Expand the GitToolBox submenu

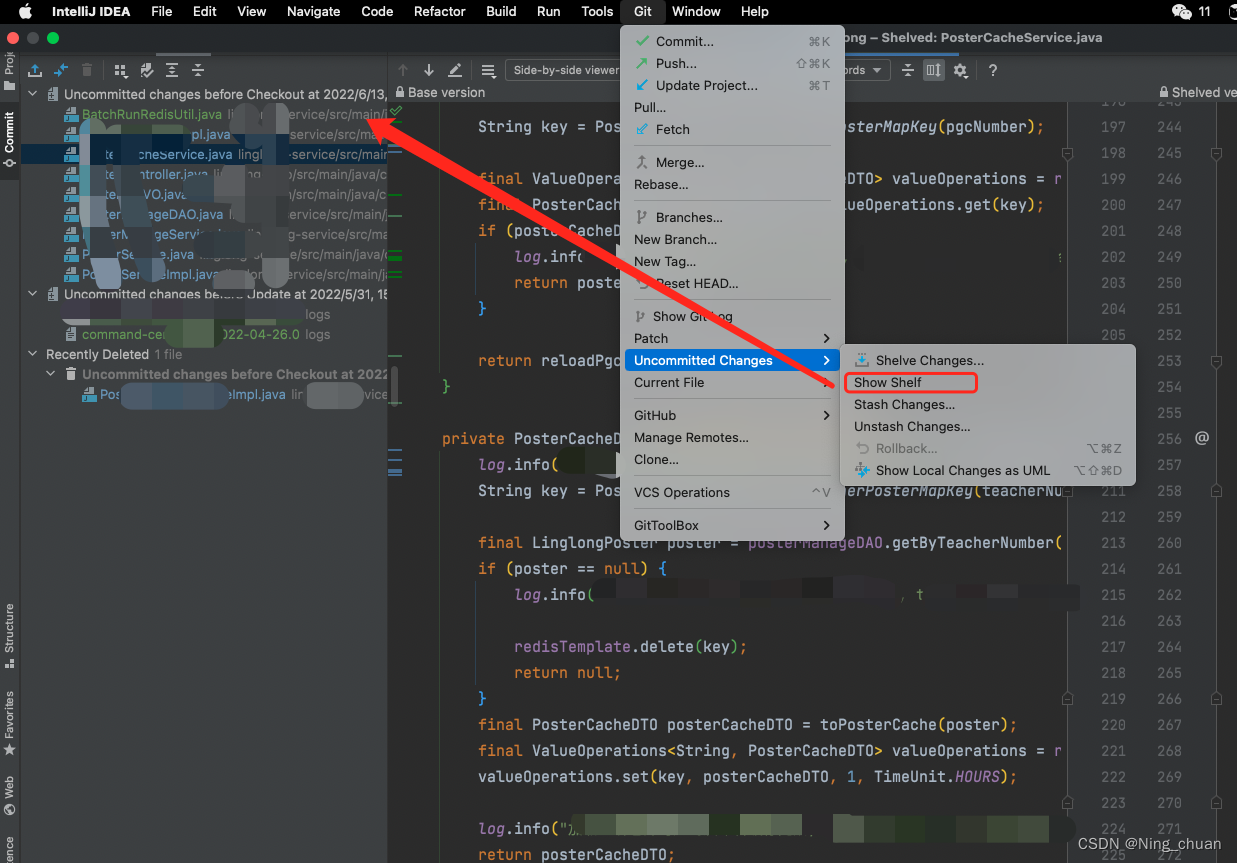pyautogui.click(x=732, y=525)
